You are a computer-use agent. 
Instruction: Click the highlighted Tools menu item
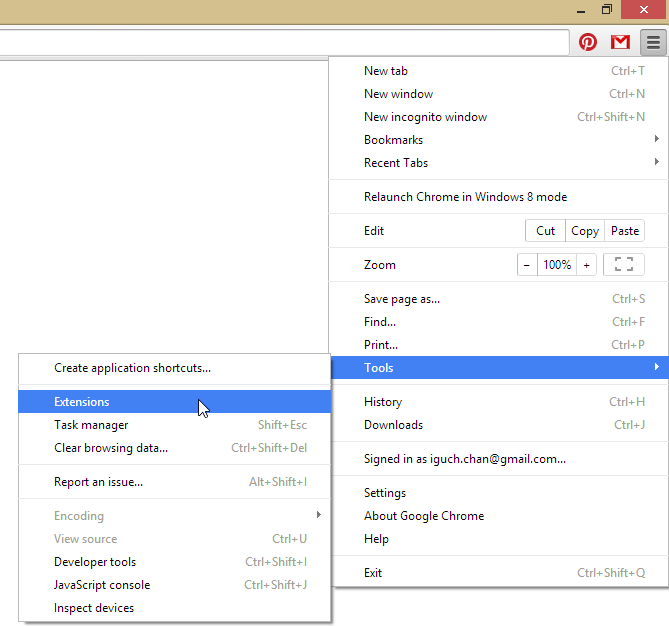click(498, 367)
